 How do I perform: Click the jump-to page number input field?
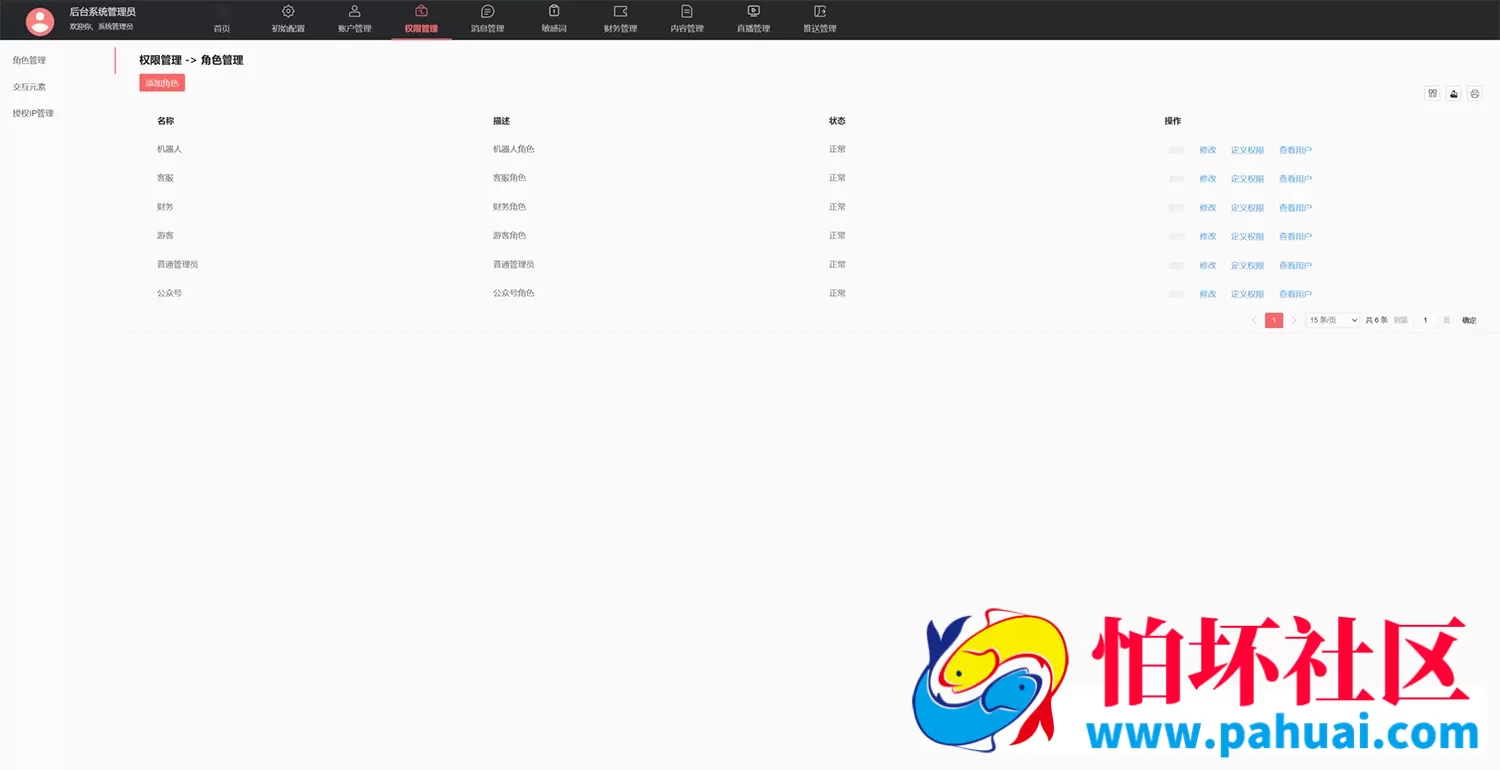(1425, 320)
